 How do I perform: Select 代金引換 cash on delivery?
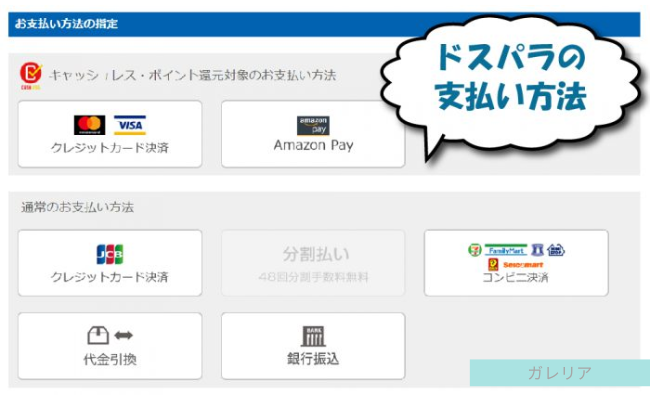point(110,346)
